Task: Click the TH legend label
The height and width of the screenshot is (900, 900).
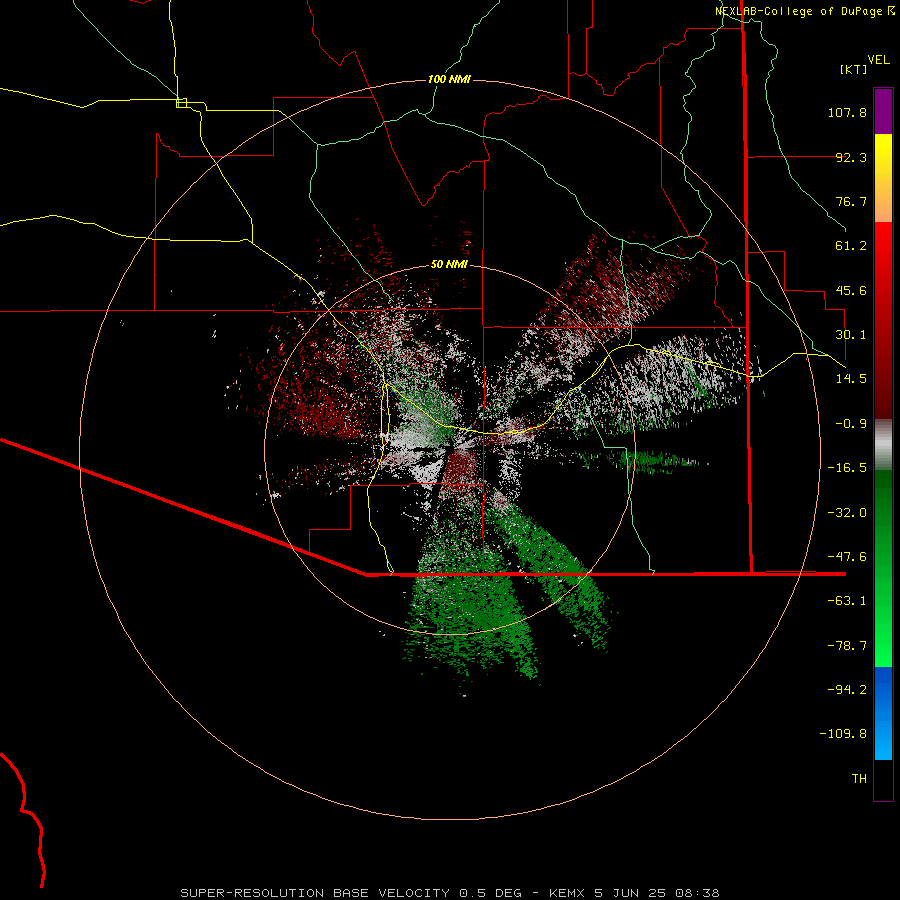Action: 859,779
